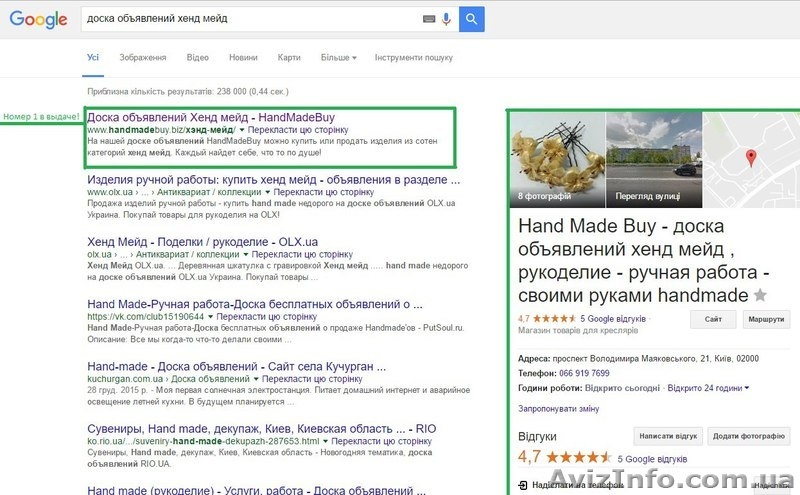This screenshot has height=495, width=800.
Task: Open 5 Google відгуків link near rating
Action: coord(613,319)
